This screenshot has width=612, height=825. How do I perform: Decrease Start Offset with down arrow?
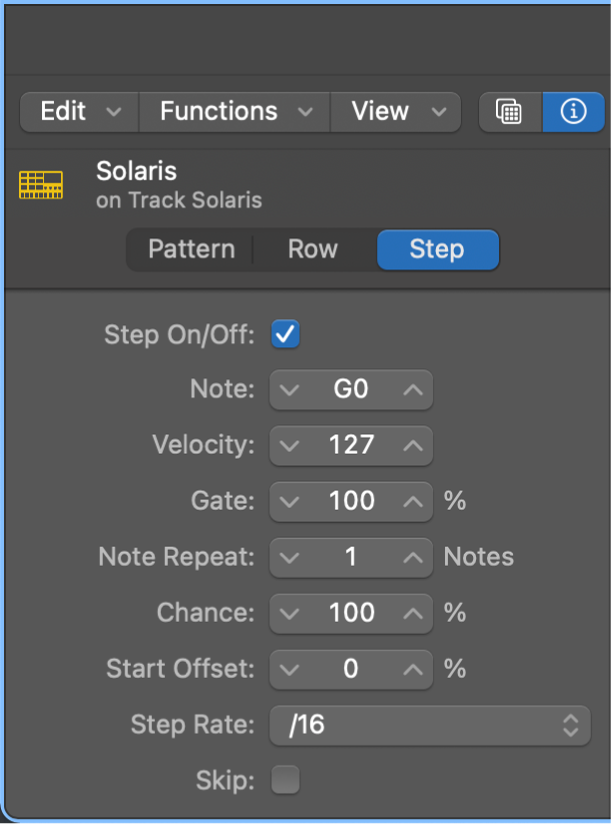290,668
